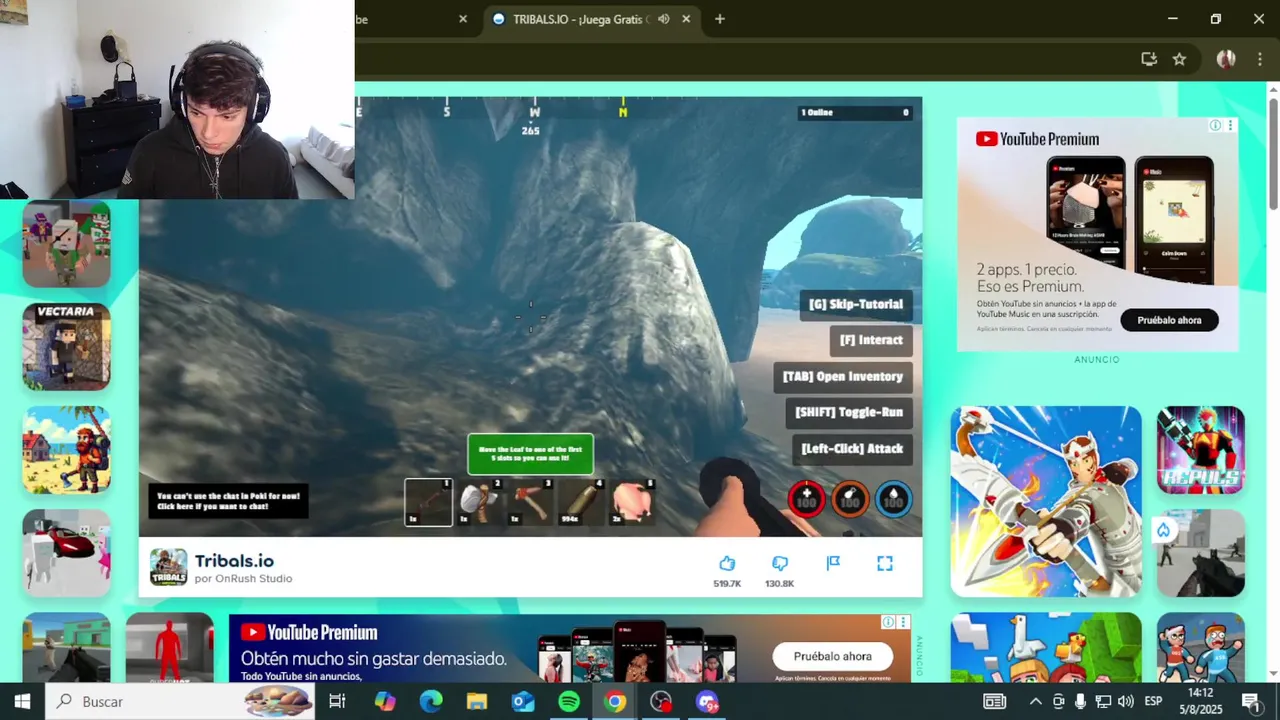
Task: Click the 519.7K likes count
Action: (727, 584)
